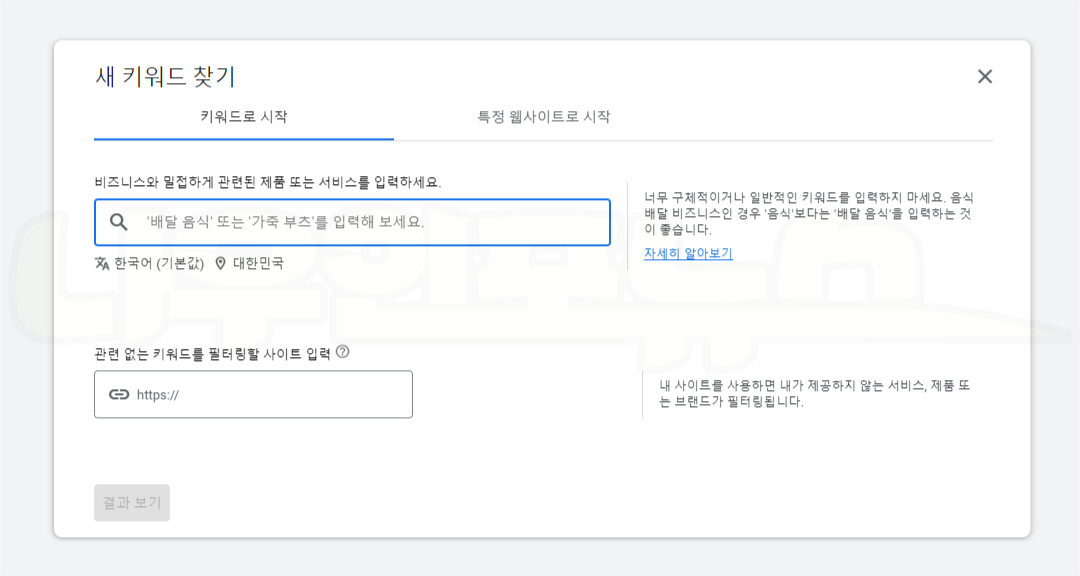
Task: Dismiss the dialog using the close X
Action: (x=985, y=76)
